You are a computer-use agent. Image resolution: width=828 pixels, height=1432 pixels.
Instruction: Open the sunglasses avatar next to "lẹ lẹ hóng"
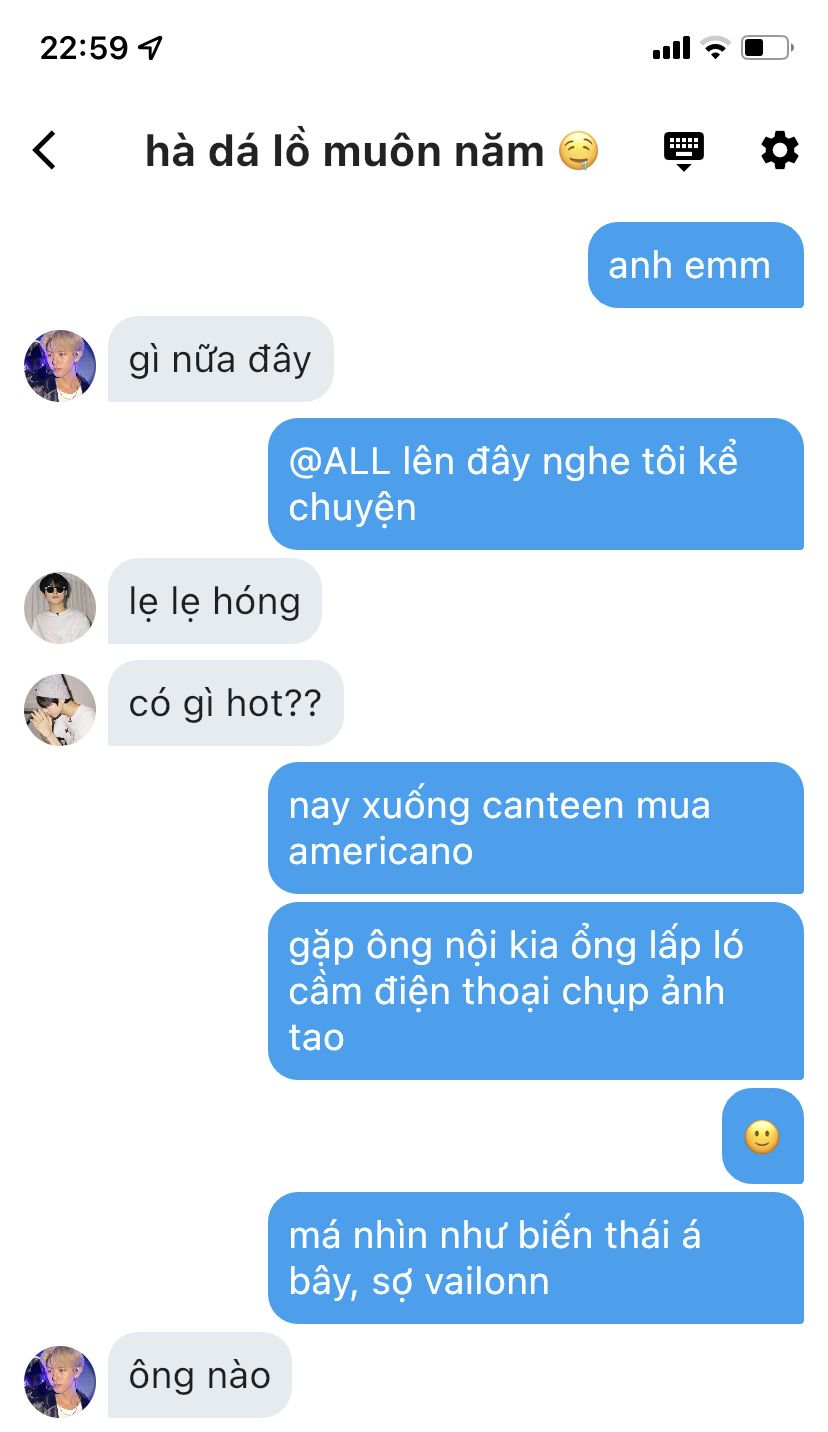coord(60,608)
